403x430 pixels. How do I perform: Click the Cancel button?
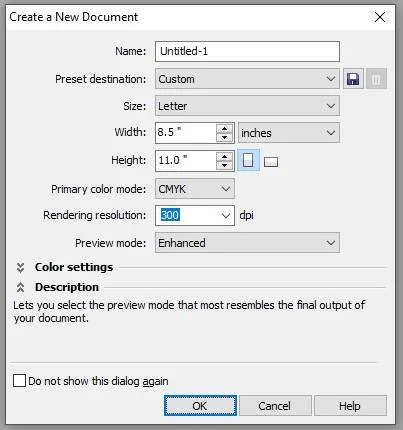click(x=275, y=406)
